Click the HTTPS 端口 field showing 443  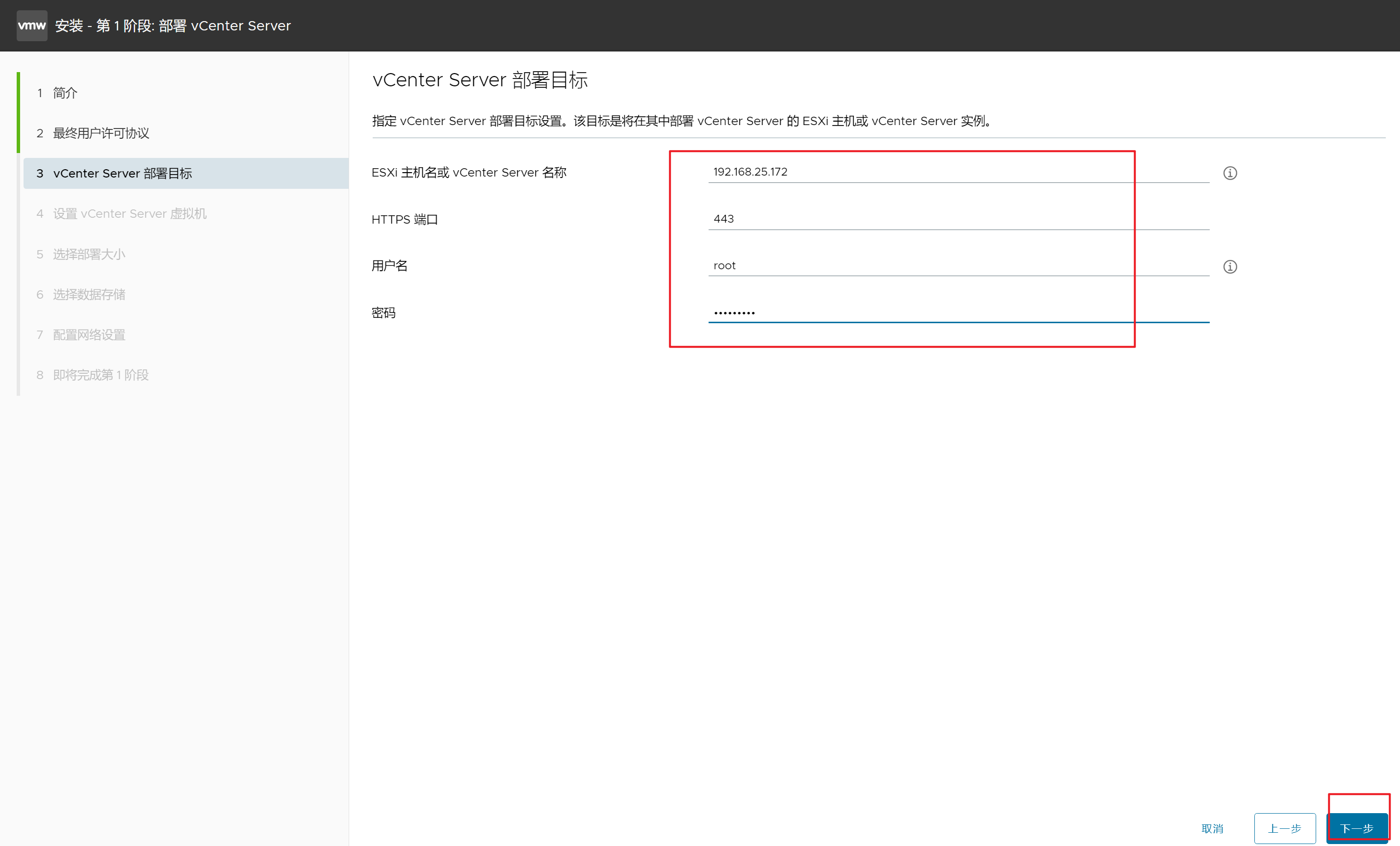coord(958,219)
